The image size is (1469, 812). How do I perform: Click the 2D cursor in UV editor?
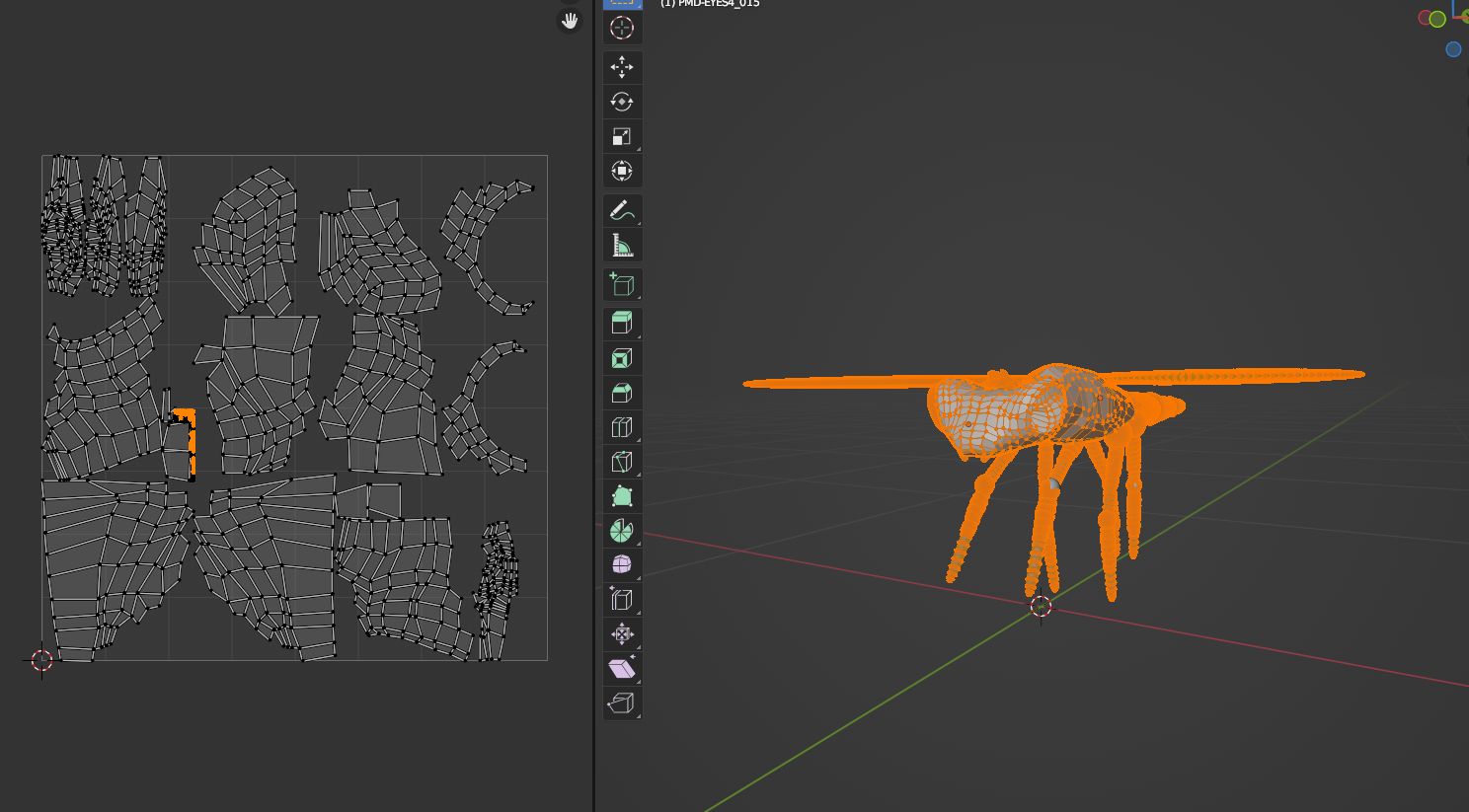41,661
